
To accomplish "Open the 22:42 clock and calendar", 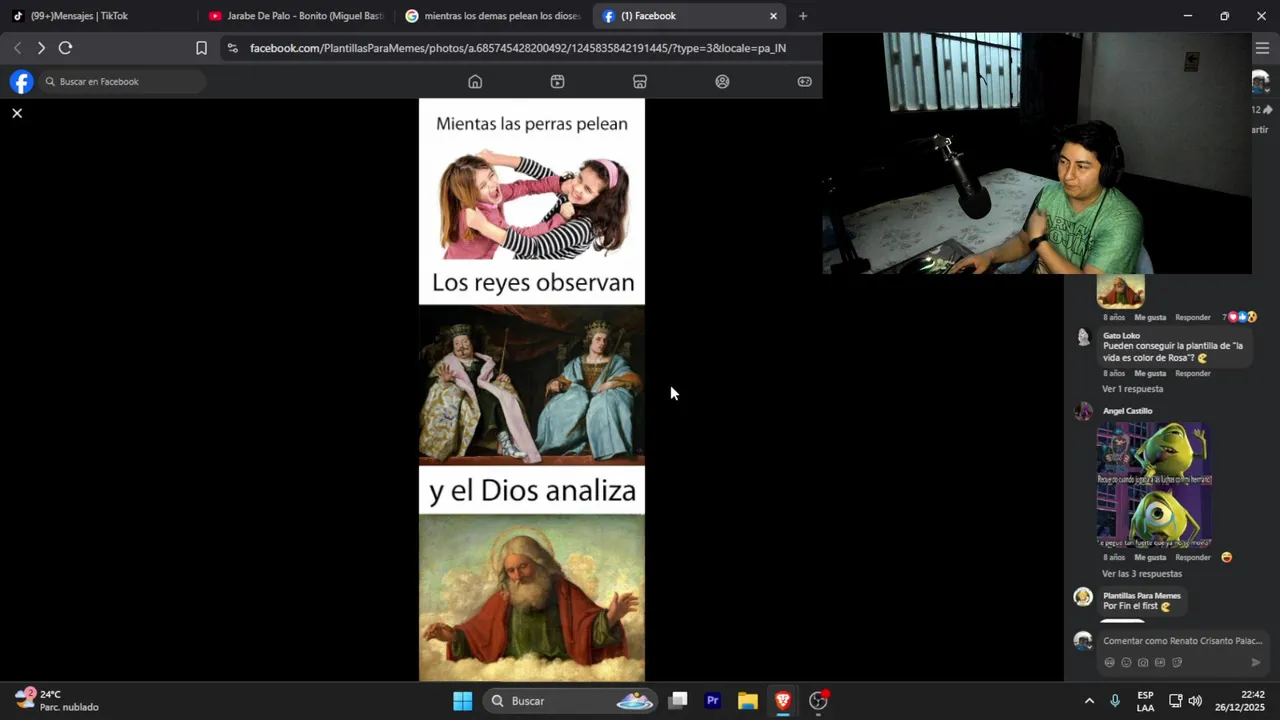I will 1240,701.
